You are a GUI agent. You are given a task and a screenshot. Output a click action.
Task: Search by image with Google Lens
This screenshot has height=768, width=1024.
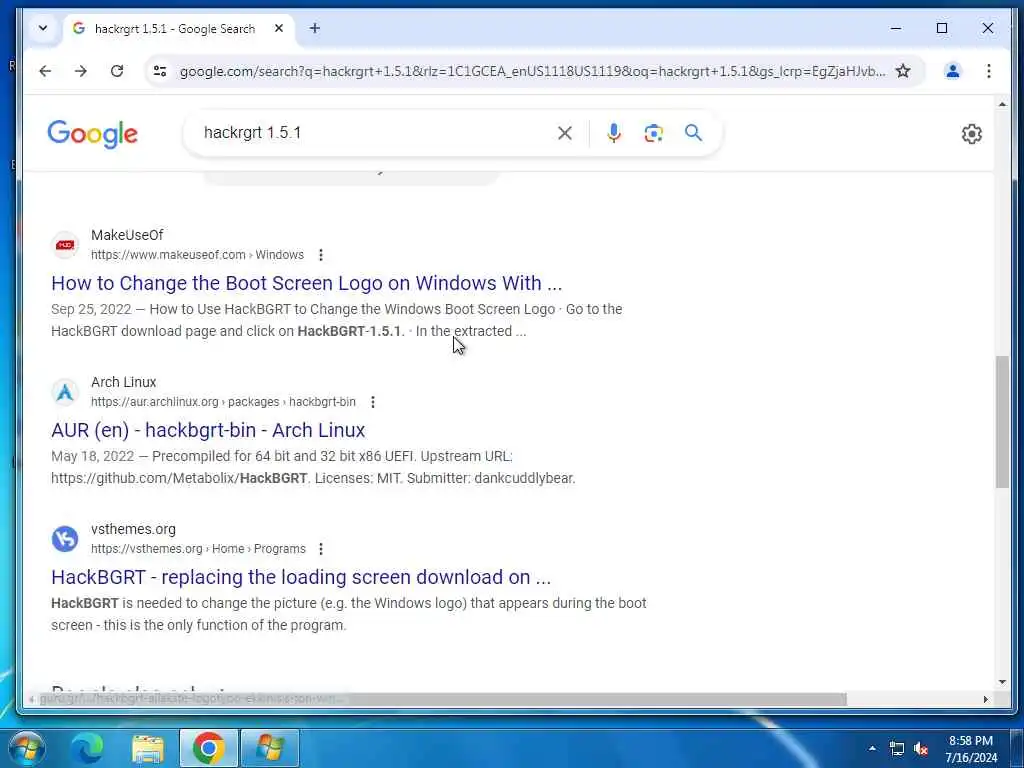click(x=654, y=133)
